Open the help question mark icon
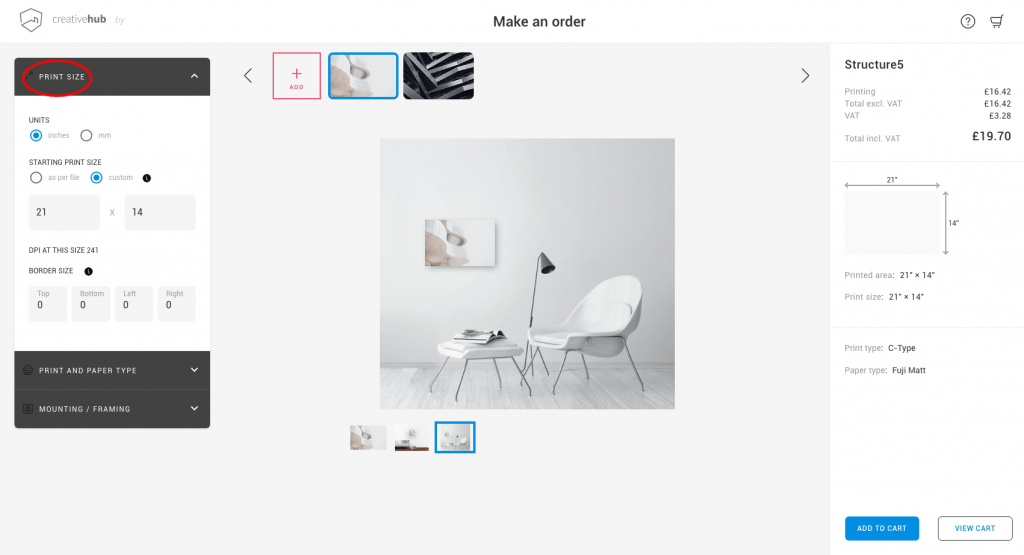 click(x=967, y=22)
